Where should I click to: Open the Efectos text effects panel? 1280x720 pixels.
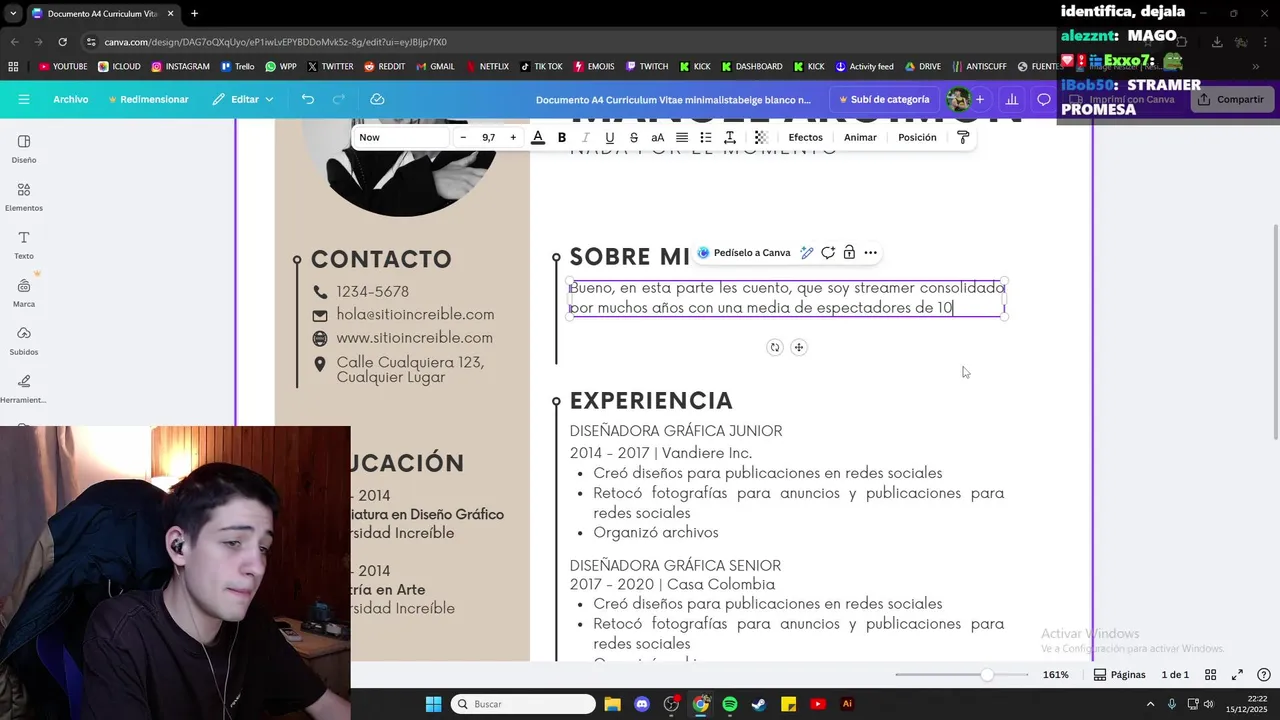pyautogui.click(x=805, y=137)
